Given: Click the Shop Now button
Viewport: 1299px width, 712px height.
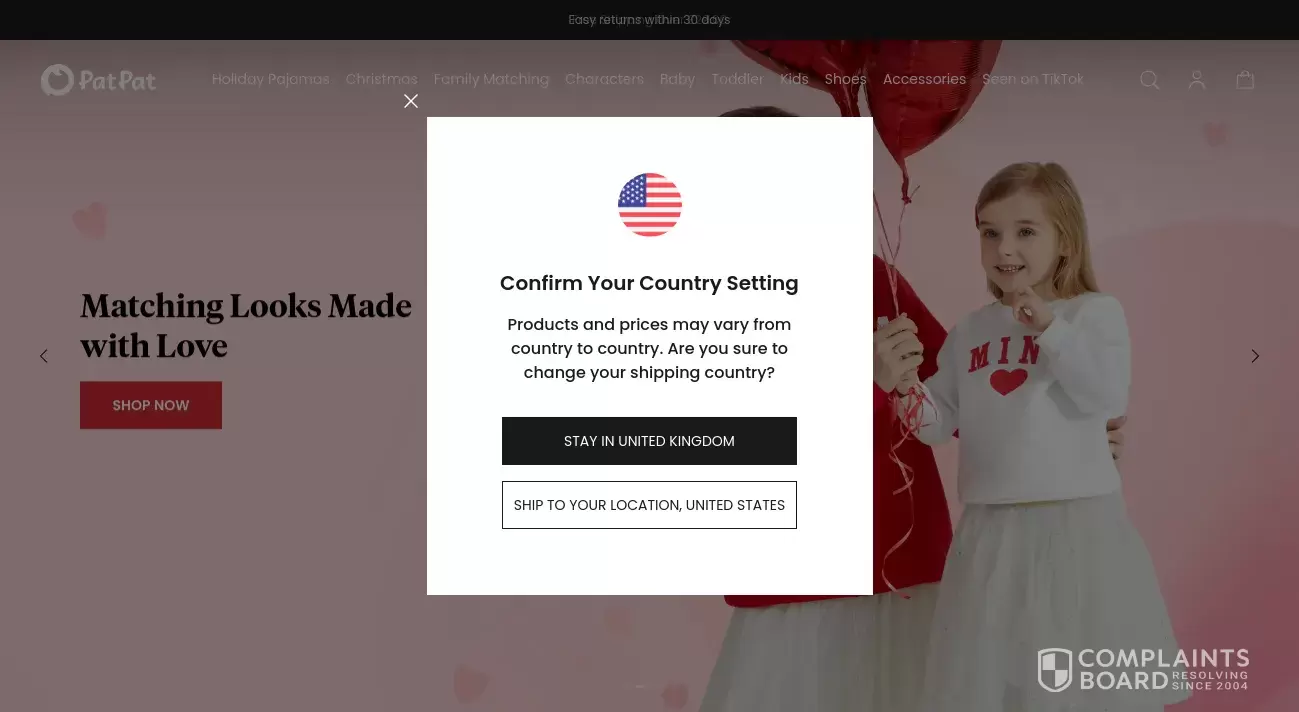Looking at the screenshot, I should [151, 405].
